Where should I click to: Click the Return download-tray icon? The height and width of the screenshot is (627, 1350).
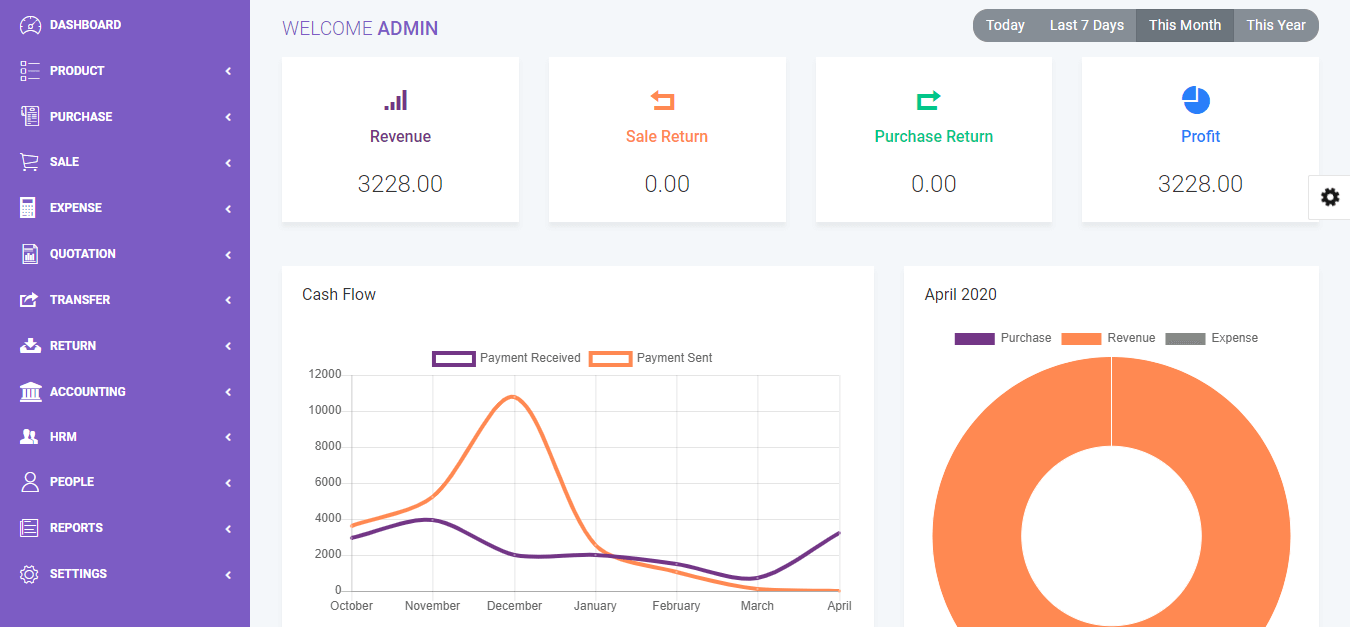pyautogui.click(x=30, y=346)
